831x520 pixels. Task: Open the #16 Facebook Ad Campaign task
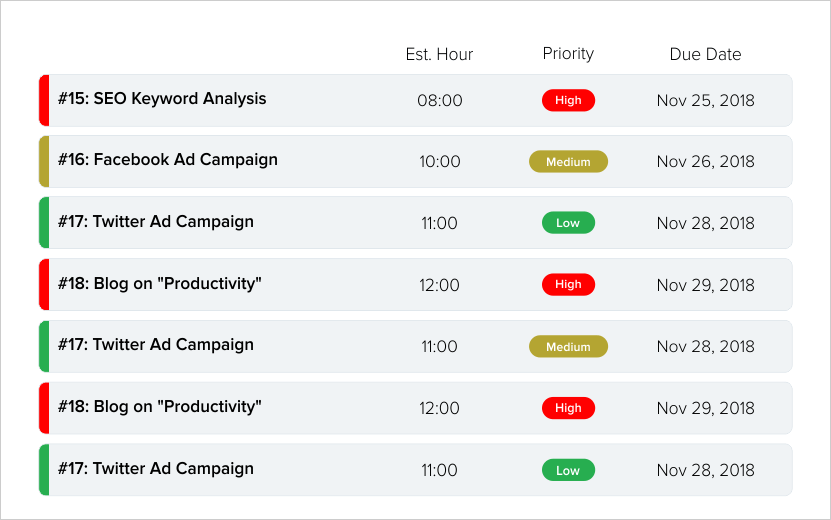[x=168, y=160]
